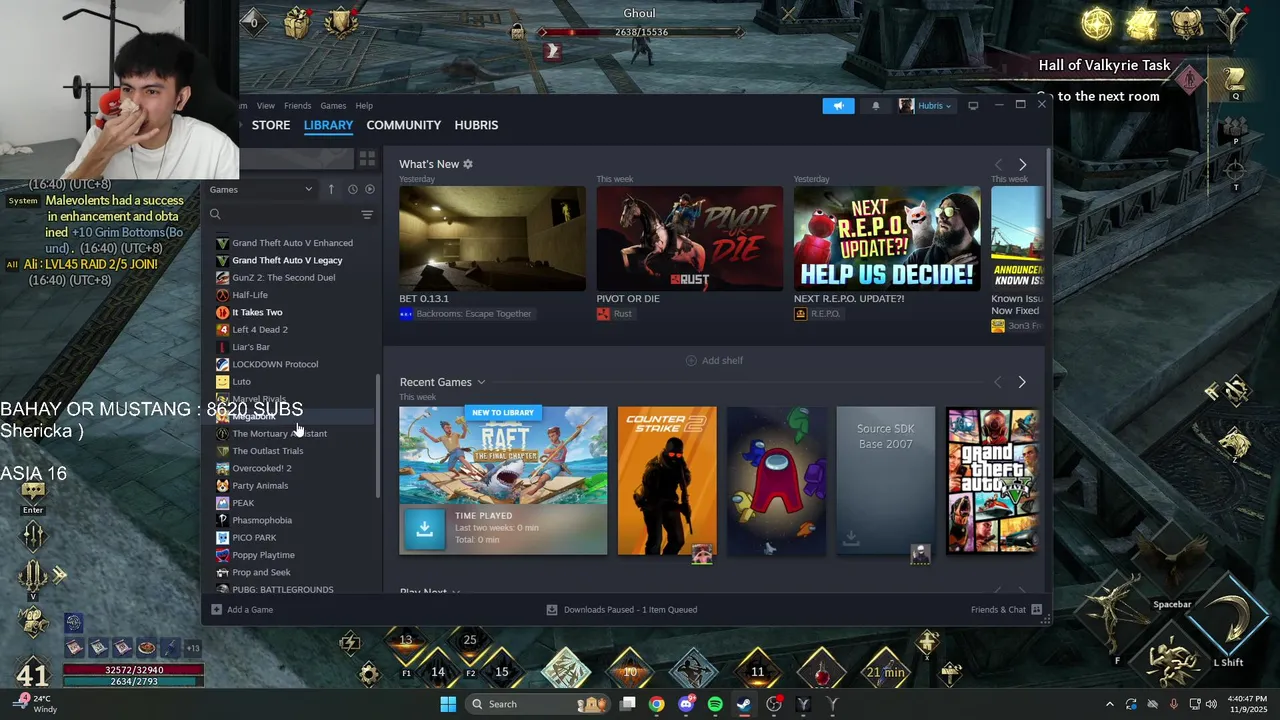Open Grand Theft Auto V cover tile
1280x720 pixels.
pos(993,480)
